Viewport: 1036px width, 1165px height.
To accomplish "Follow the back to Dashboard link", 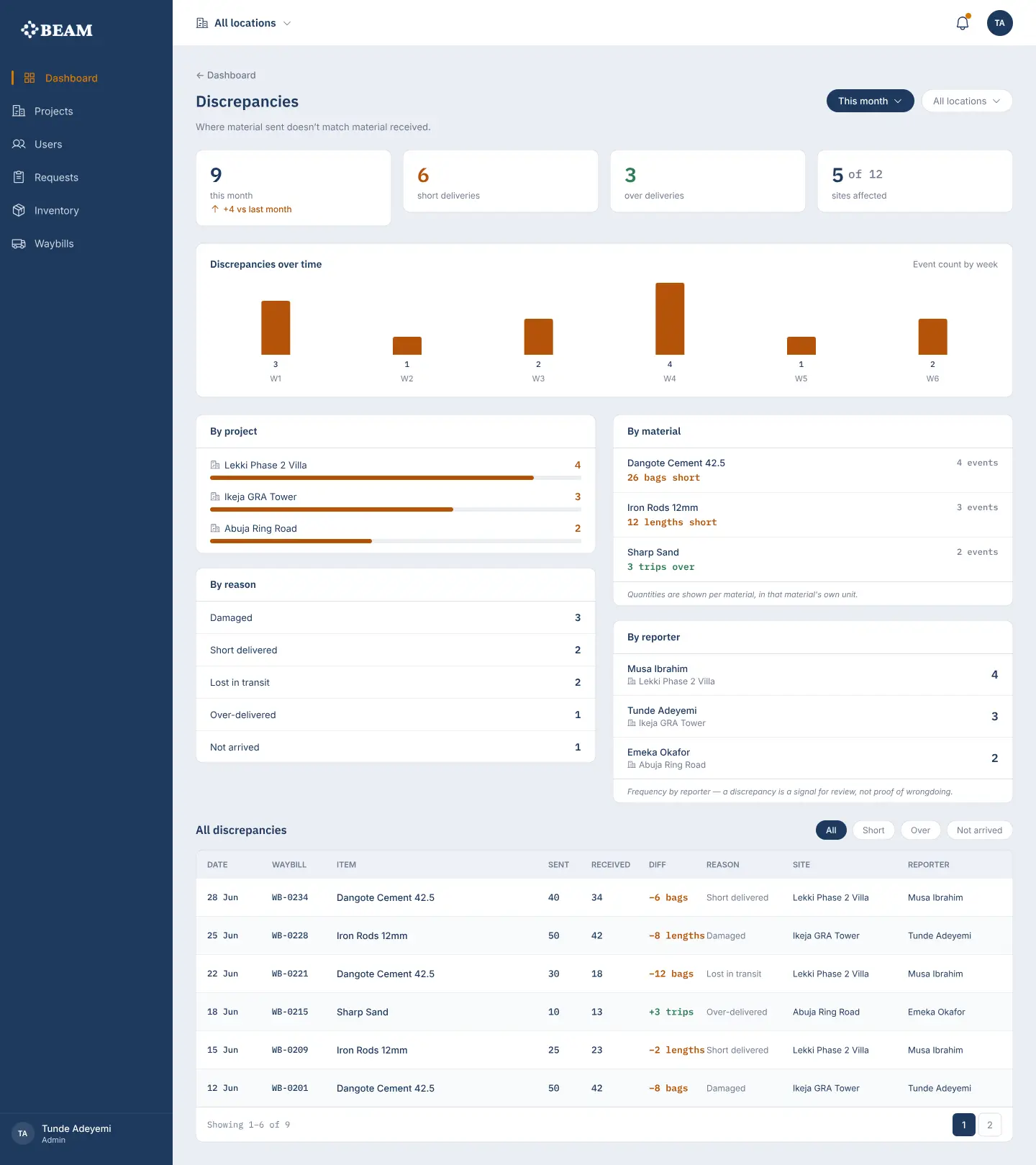I will [x=226, y=75].
